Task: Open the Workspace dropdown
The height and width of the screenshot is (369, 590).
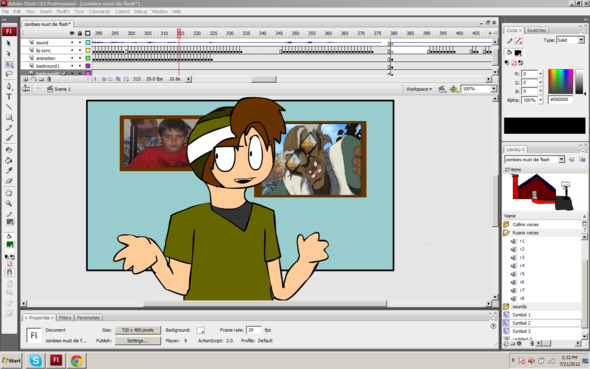Action: (x=419, y=89)
